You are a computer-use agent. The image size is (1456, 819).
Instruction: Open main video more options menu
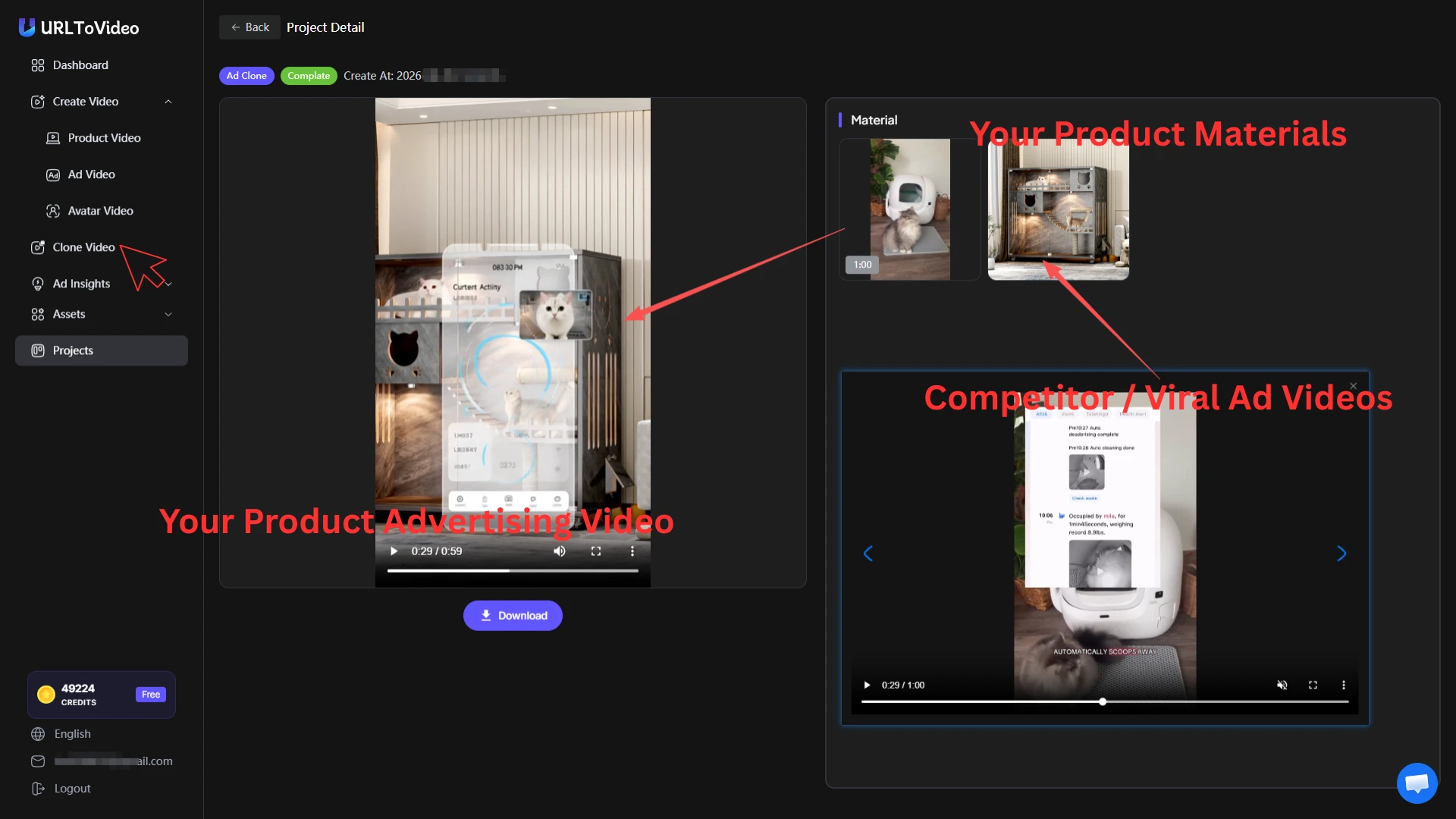point(632,551)
